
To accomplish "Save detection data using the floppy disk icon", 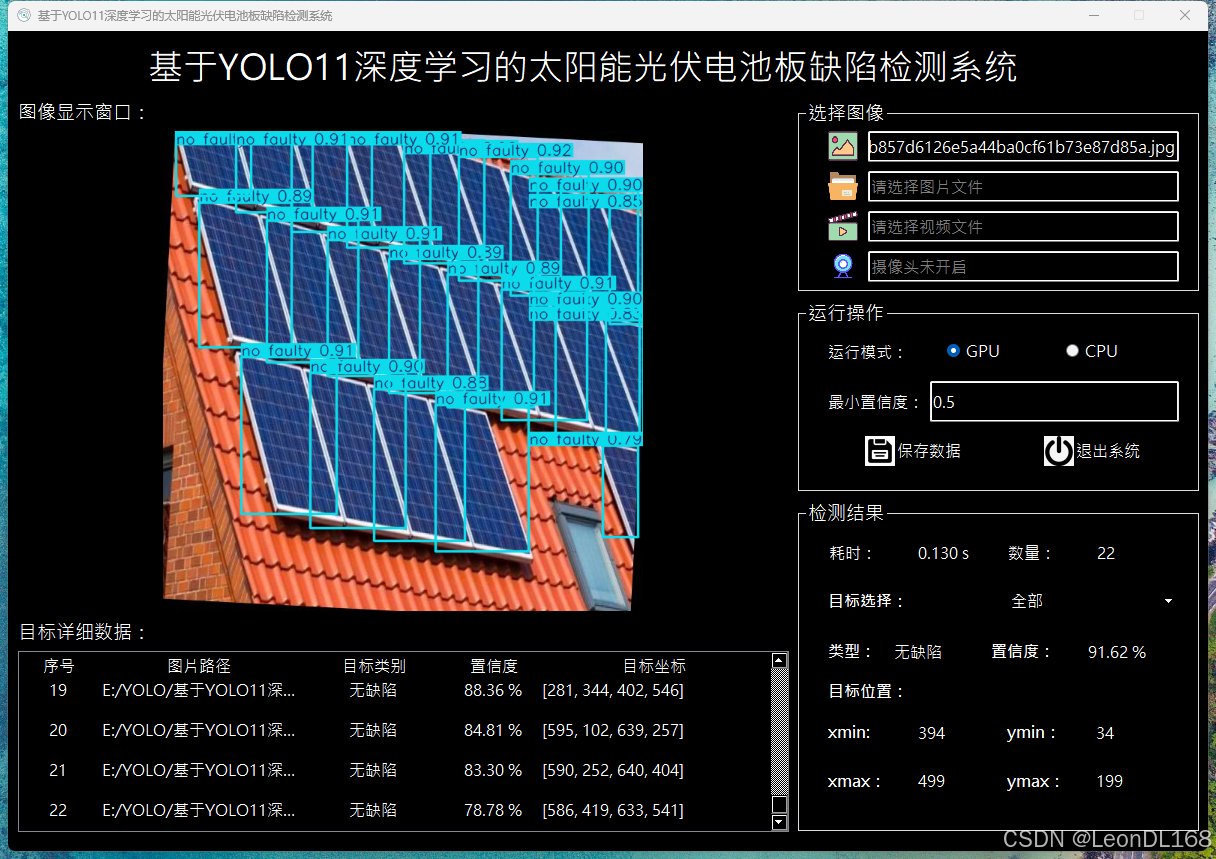I will 879,450.
